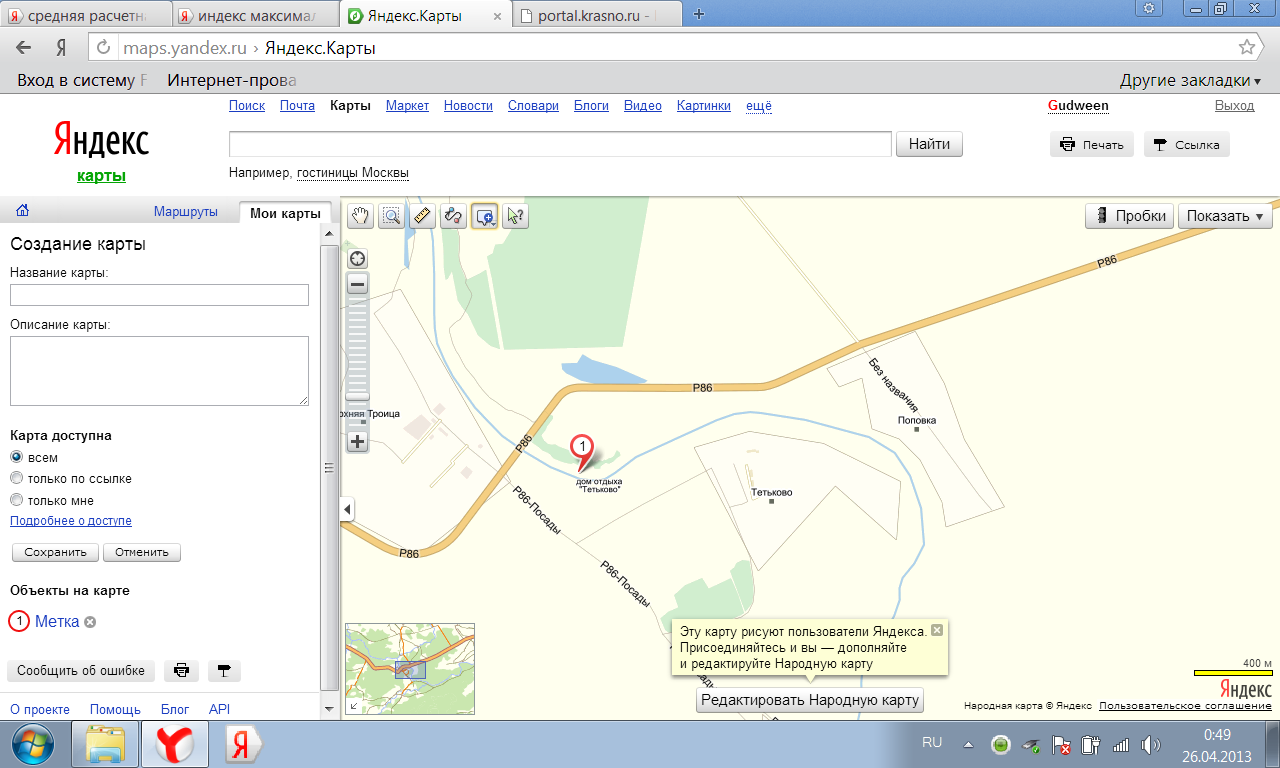Switch to the Маршруты tab
The image size is (1280, 768).
pos(185,212)
